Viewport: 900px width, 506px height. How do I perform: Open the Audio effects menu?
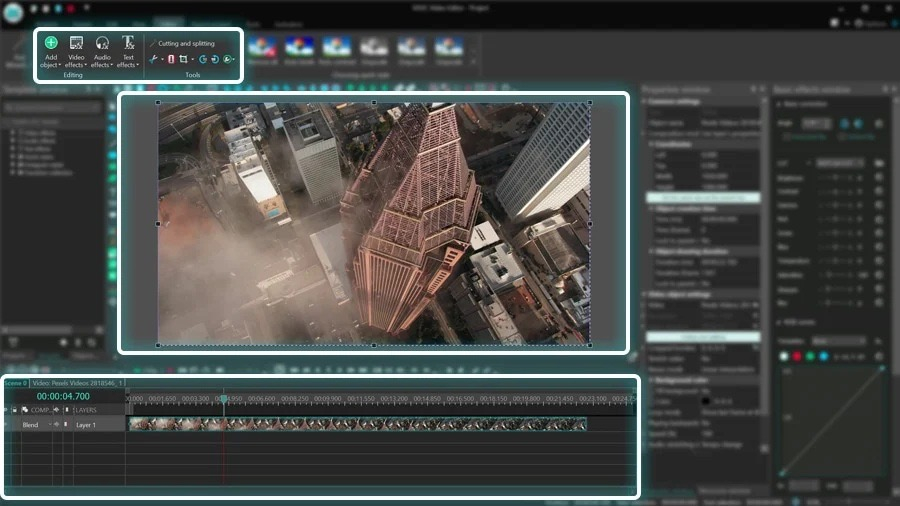pyautogui.click(x=102, y=52)
